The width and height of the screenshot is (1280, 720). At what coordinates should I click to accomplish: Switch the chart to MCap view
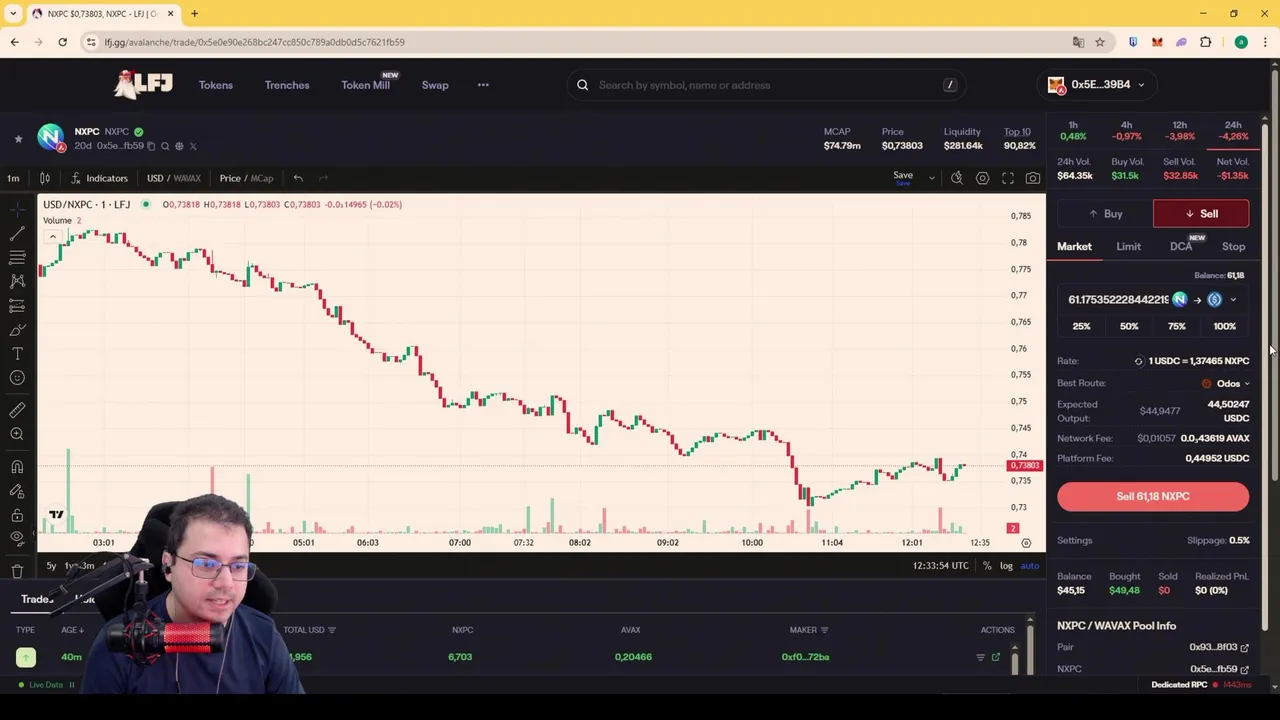click(x=262, y=178)
